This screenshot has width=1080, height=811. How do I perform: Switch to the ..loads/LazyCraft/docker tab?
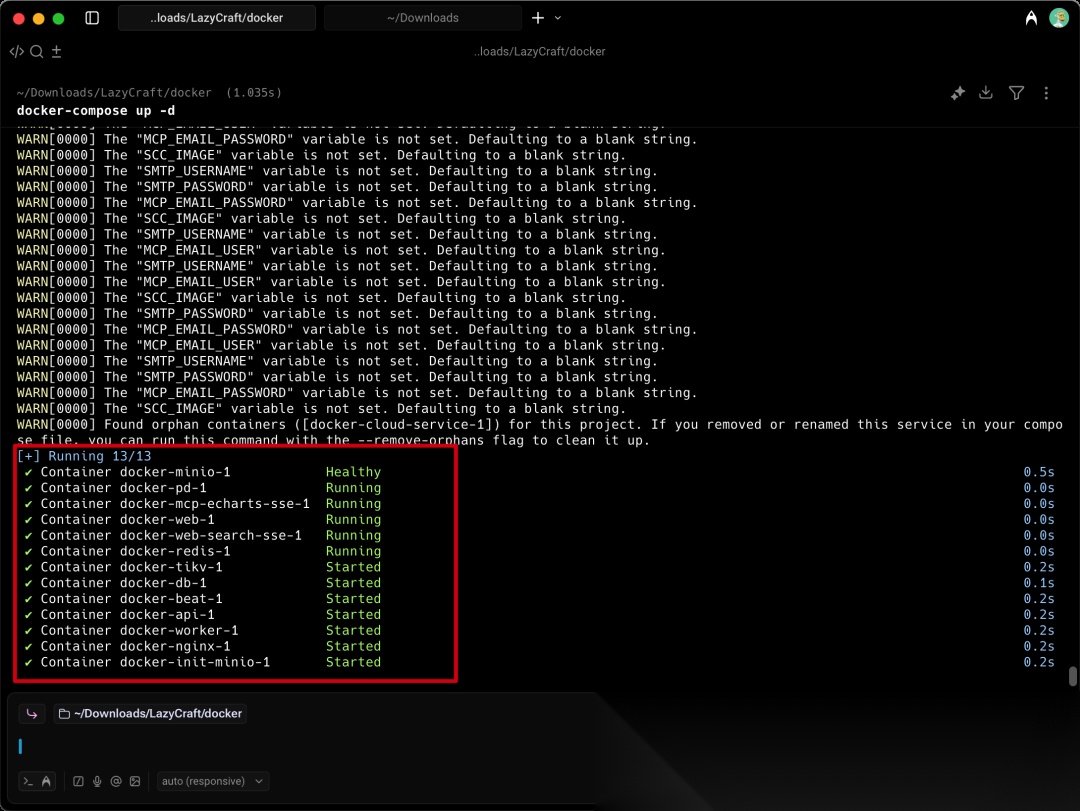tap(217, 18)
